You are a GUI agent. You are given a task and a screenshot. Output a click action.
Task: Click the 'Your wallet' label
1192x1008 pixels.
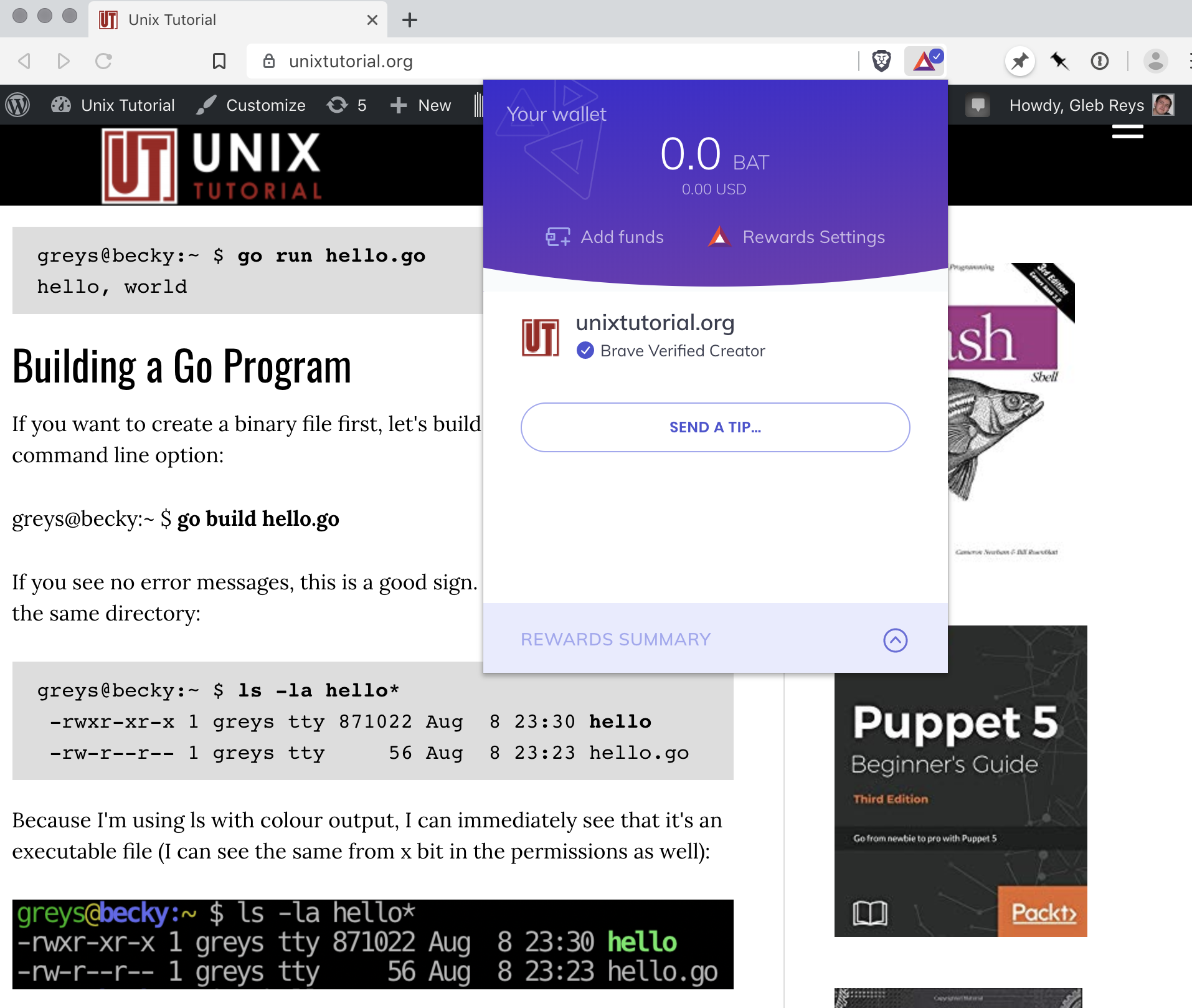click(x=556, y=115)
